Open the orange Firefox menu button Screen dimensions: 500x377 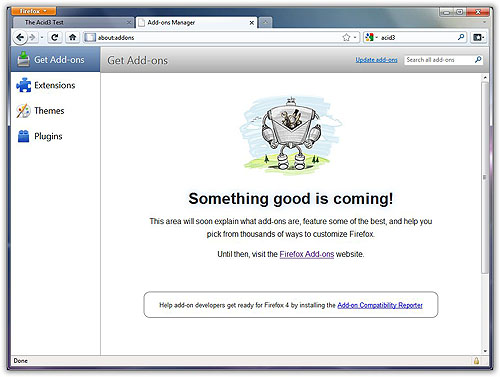point(33,11)
